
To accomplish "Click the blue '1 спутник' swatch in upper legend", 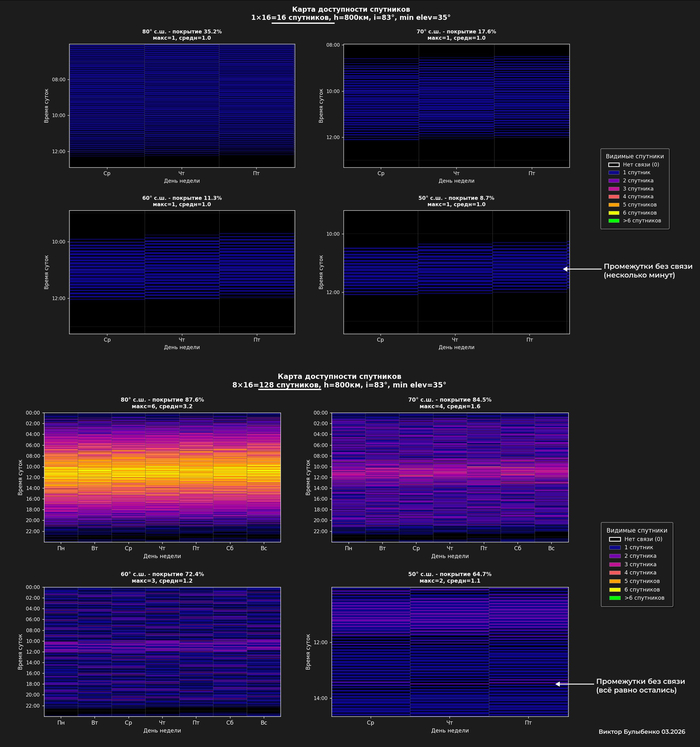I will tap(614, 173).
